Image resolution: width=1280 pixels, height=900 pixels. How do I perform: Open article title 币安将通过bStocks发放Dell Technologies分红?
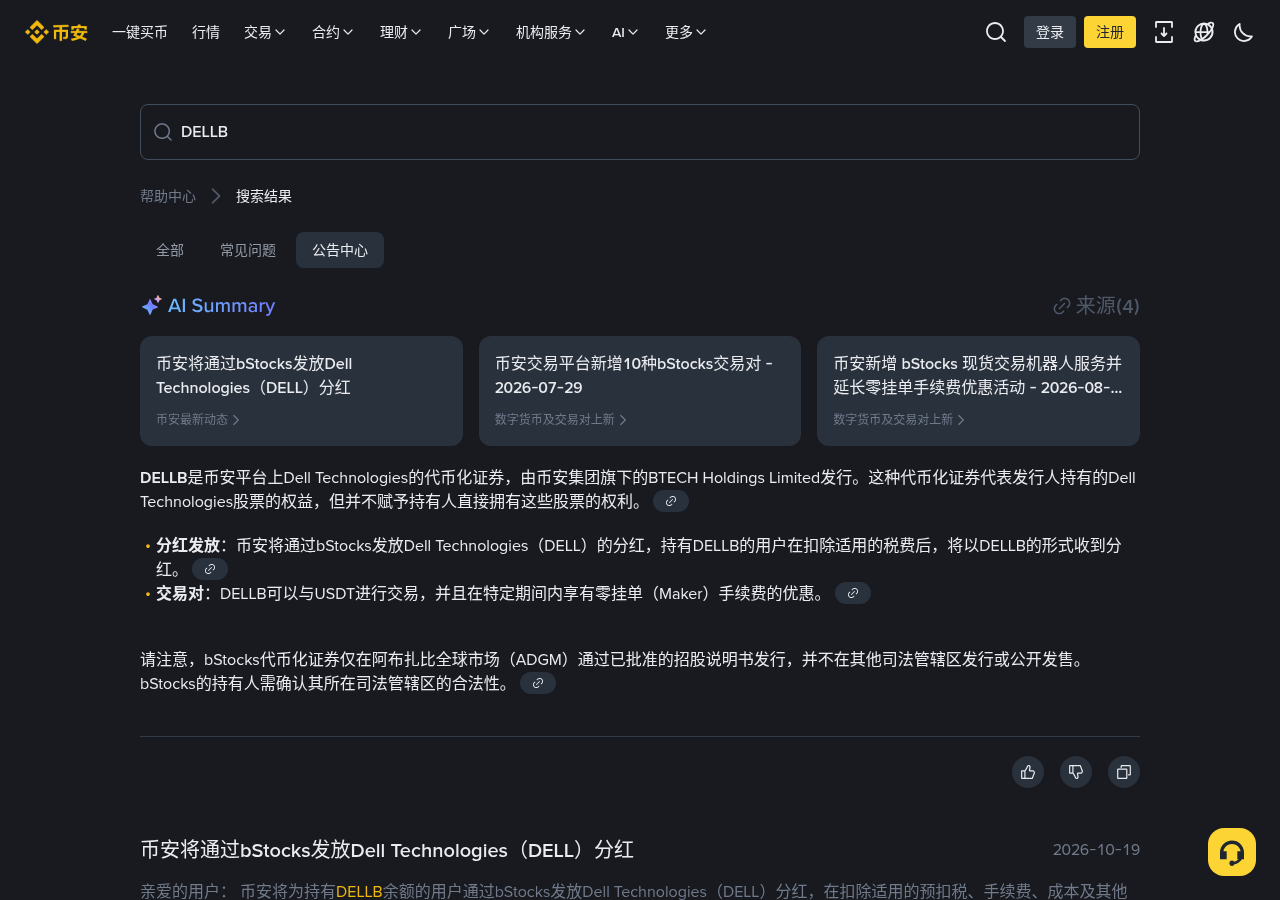387,850
